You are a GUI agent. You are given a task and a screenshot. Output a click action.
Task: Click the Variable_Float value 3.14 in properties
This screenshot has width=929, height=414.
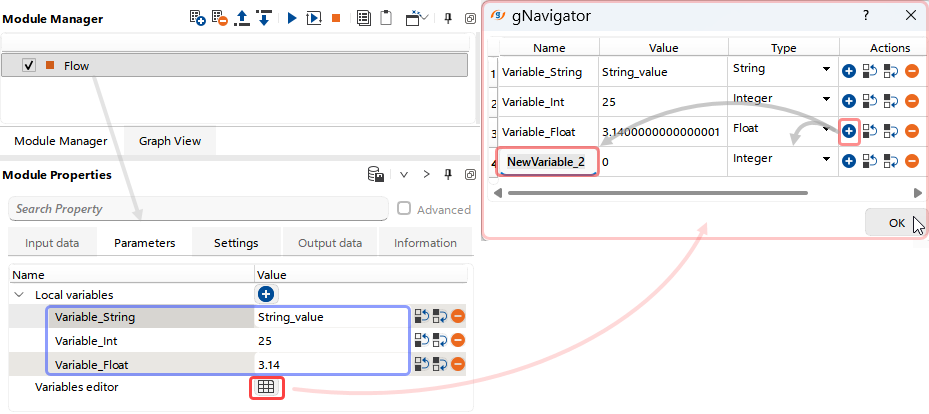click(x=331, y=364)
